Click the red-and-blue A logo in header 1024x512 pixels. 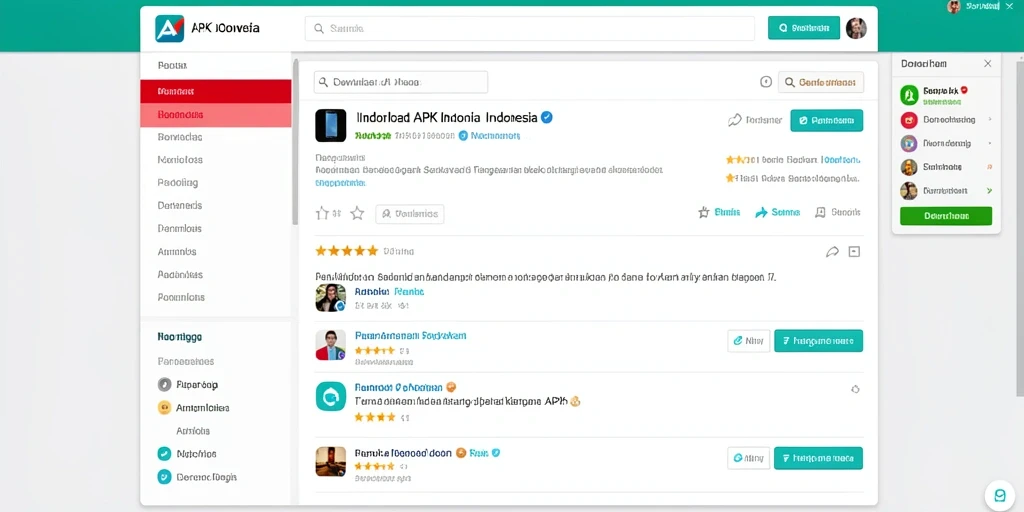(169, 29)
